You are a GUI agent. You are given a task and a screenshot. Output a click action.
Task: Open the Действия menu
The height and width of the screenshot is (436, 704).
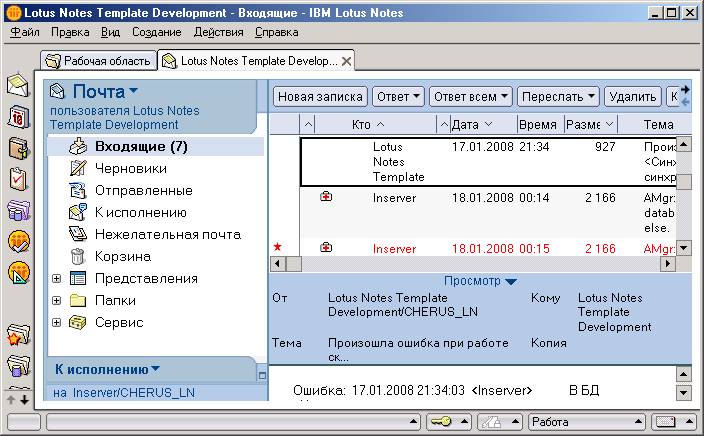point(219,32)
